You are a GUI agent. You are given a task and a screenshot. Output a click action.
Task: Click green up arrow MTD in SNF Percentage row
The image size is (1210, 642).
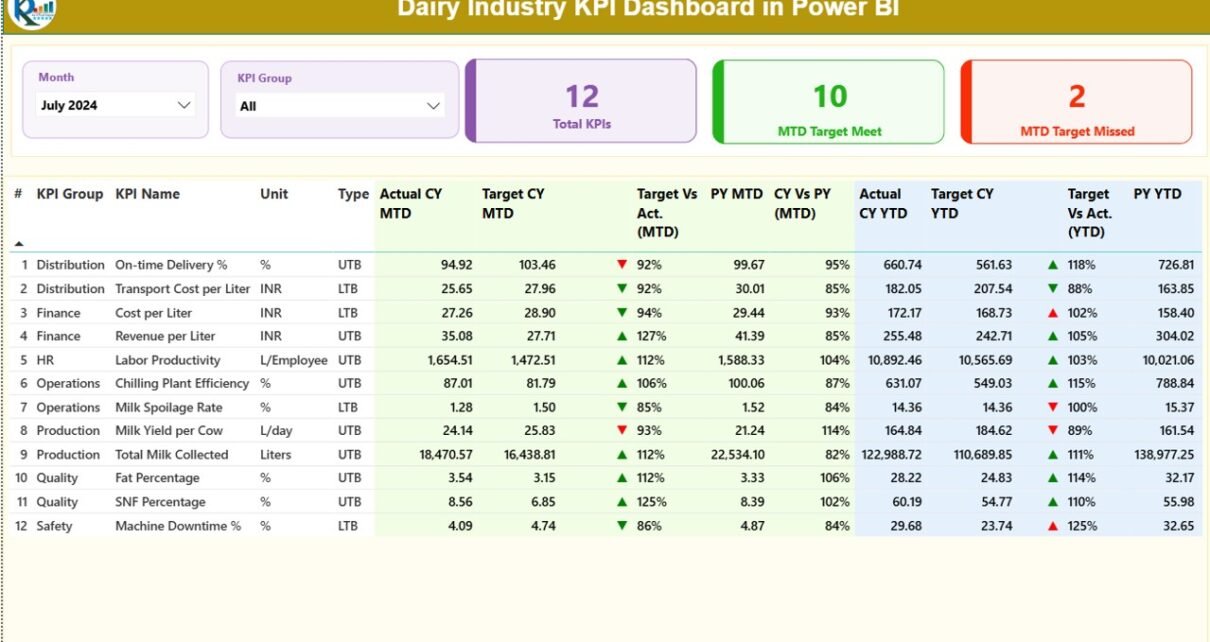tap(622, 502)
